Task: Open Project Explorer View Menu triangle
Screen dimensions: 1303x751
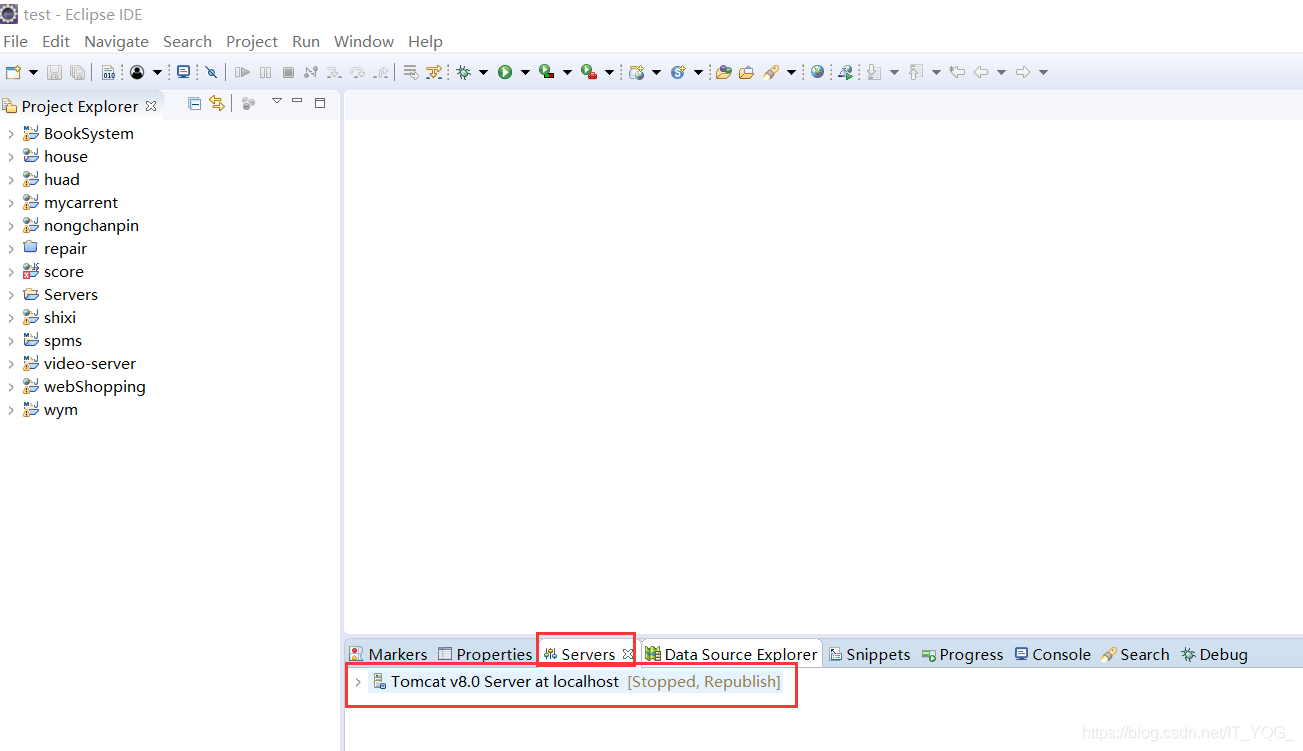Action: coord(277,101)
